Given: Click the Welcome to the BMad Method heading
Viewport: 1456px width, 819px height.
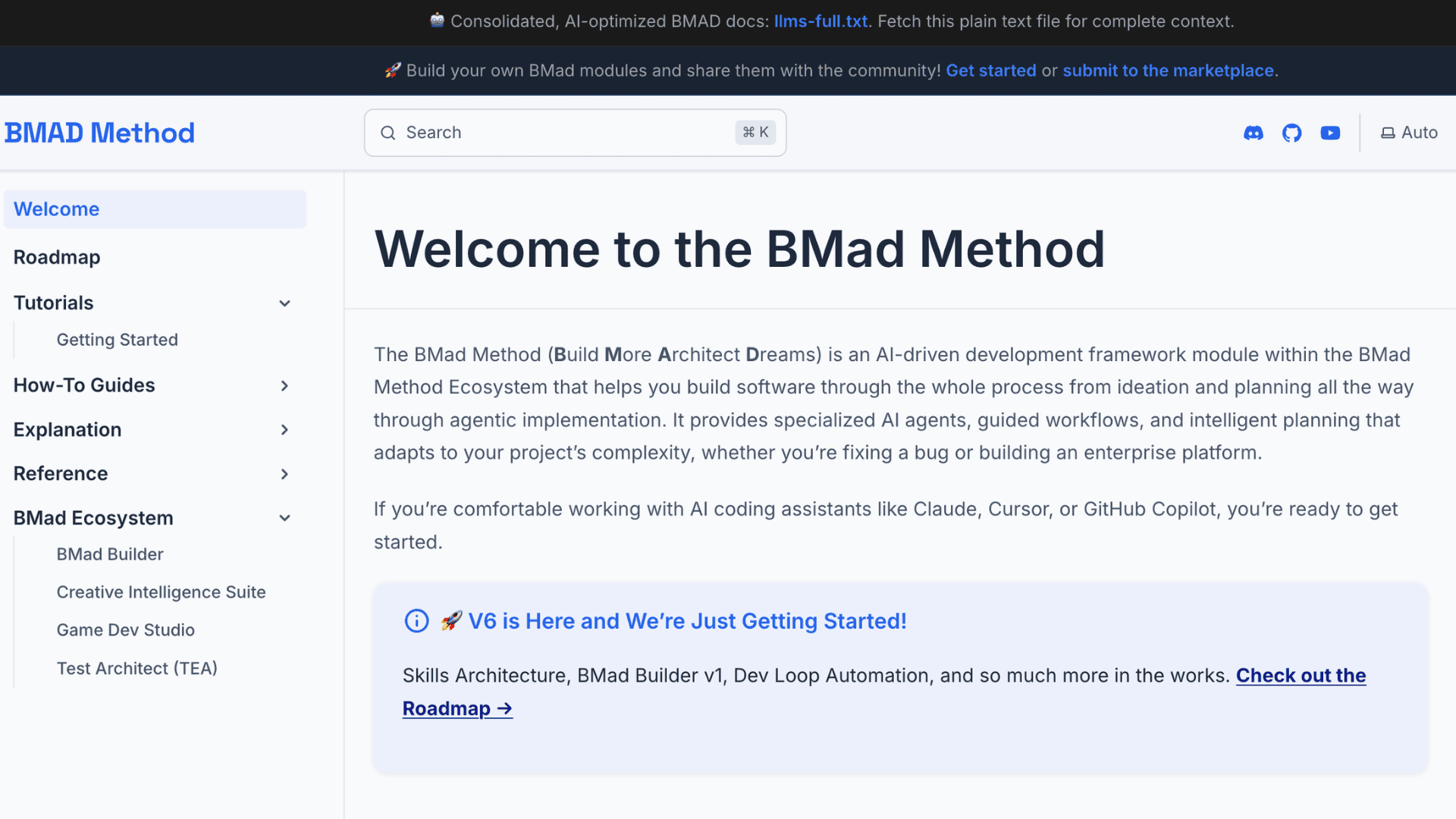Looking at the screenshot, I should [739, 249].
